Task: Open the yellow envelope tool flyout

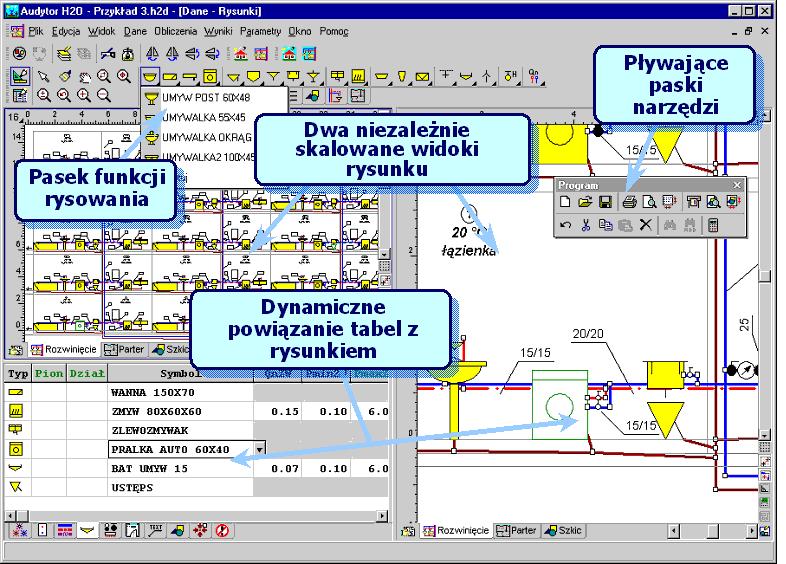Action: (x=422, y=77)
